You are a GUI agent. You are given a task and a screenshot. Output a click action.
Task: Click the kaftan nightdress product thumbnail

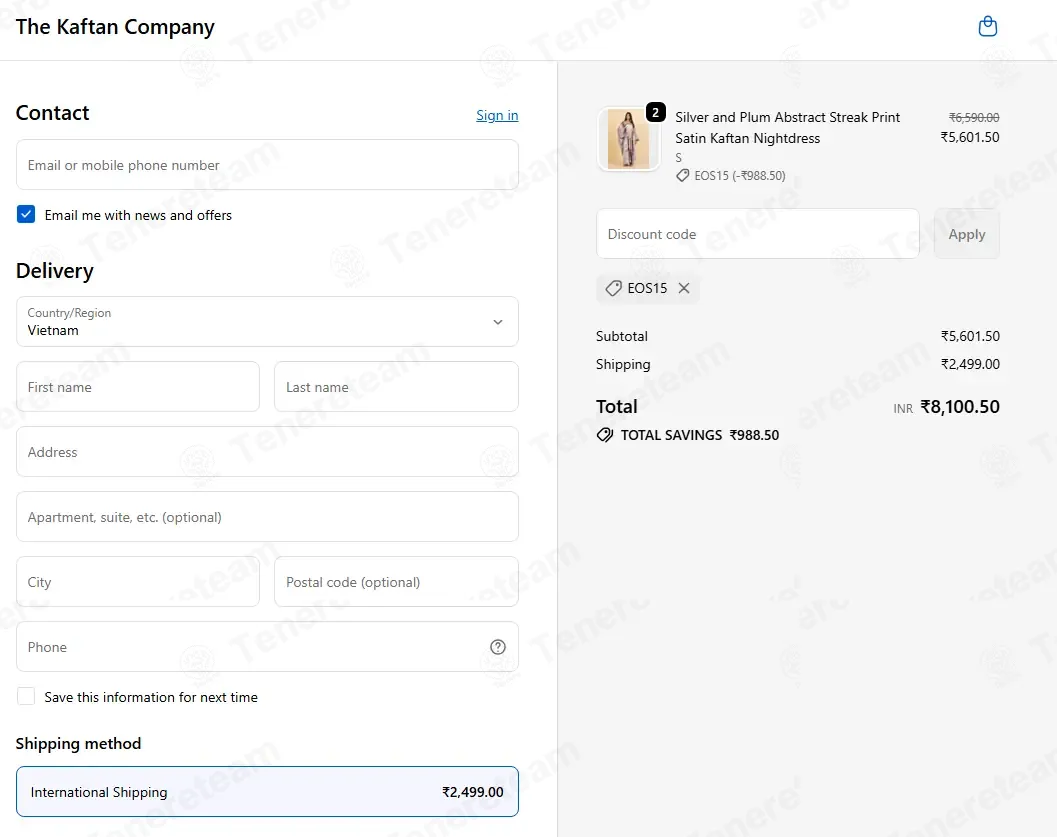click(628, 139)
